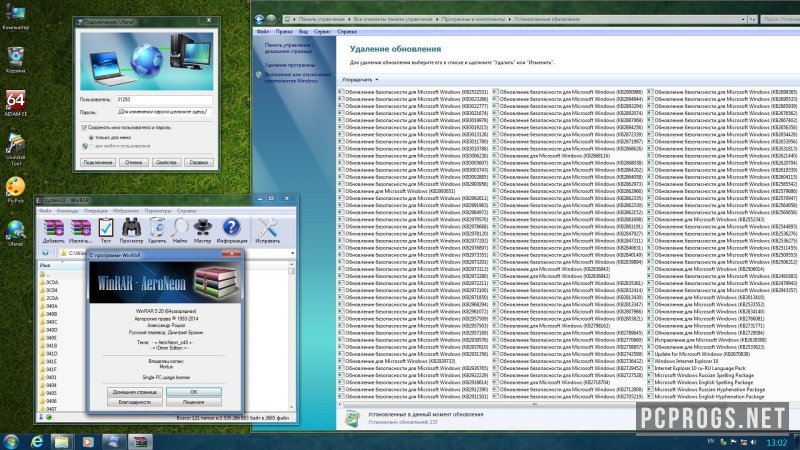Click the WinRAR Тест toolbar icon
The height and width of the screenshot is (450, 800).
coord(106,228)
